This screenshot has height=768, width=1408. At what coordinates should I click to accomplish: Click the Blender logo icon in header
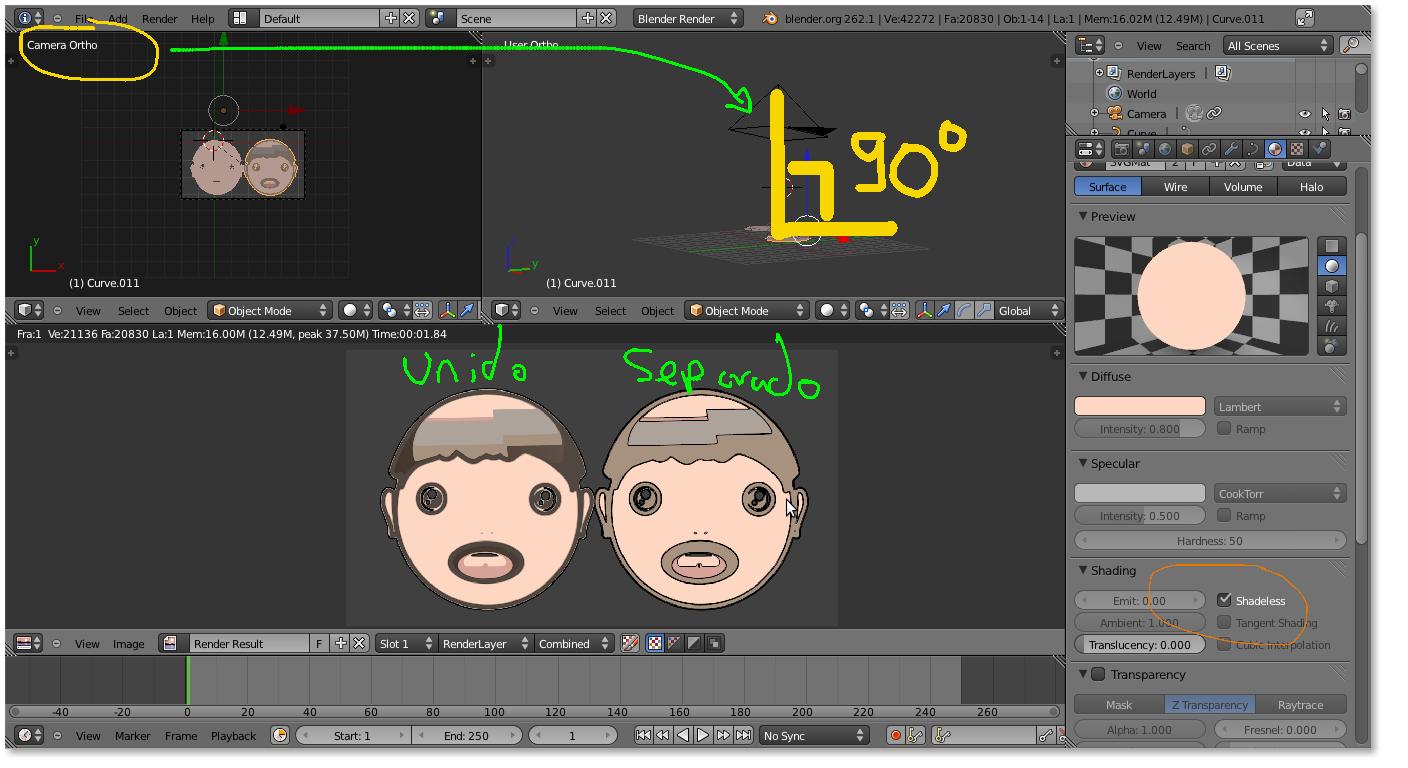click(770, 18)
